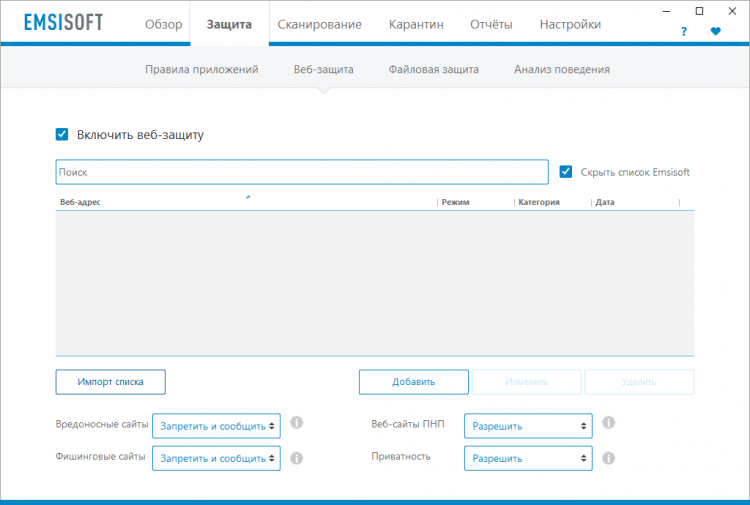This screenshot has height=505, width=750.
Task: Click the Импорт списка button
Action: [x=110, y=382]
